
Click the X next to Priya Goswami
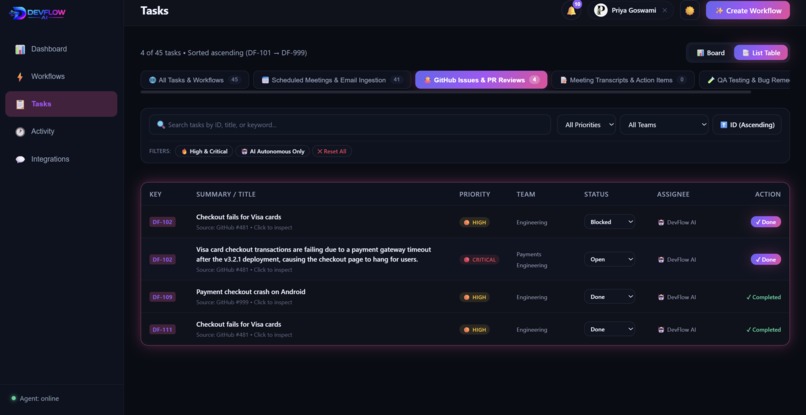pos(664,10)
